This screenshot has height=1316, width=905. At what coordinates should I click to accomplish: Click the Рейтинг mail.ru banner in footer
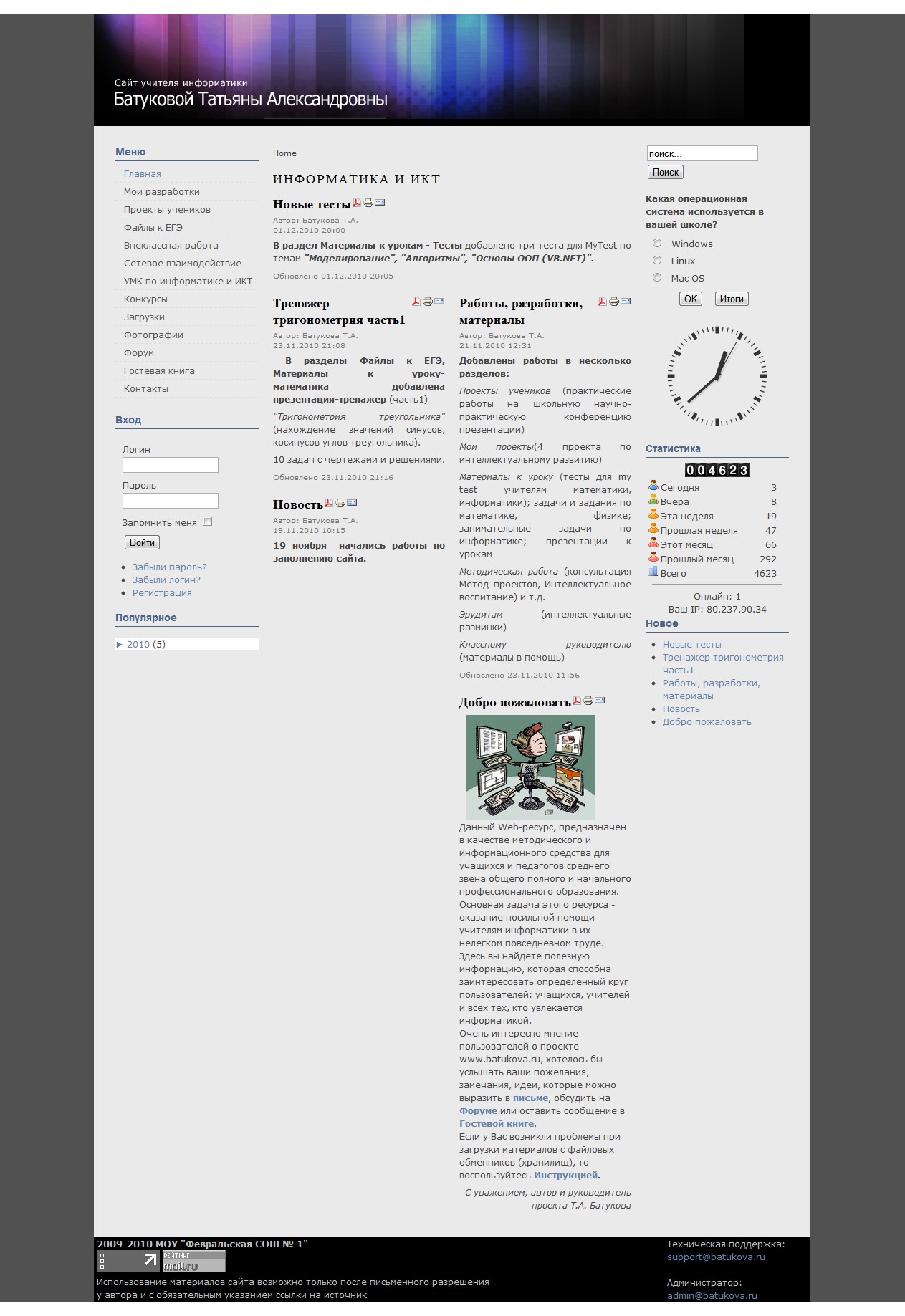pyautogui.click(x=193, y=1262)
